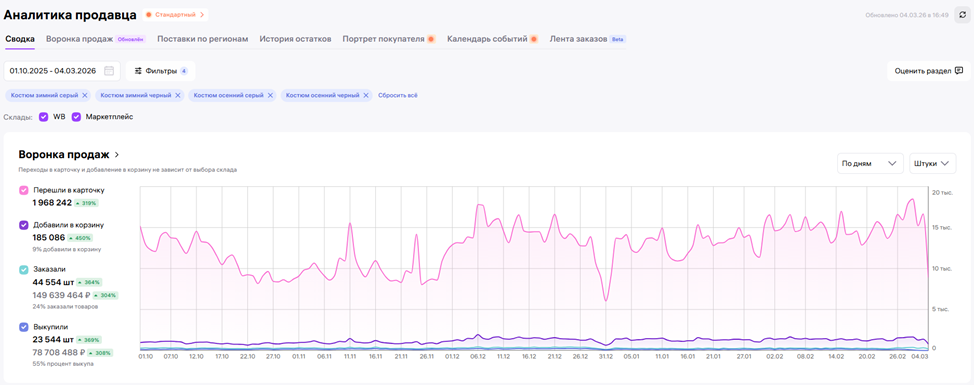The width and height of the screenshot is (974, 385).
Task: Remove the Костюм осенний серый filter
Action: pyautogui.click(x=270, y=96)
